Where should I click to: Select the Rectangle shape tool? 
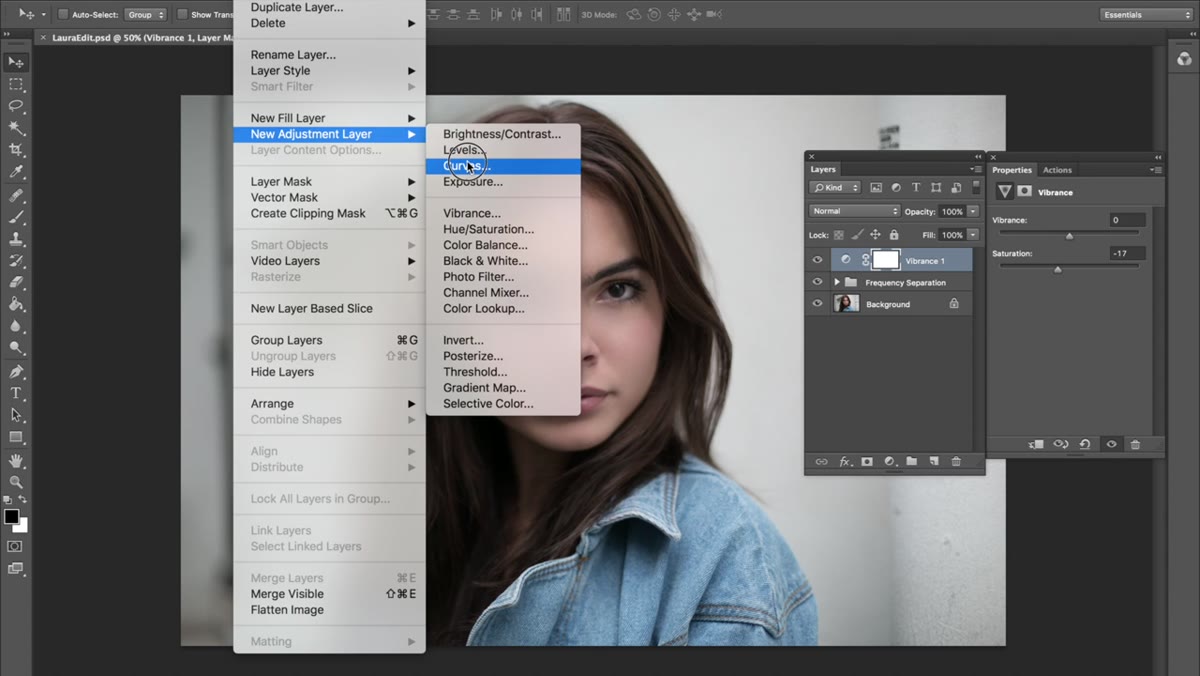[x=16, y=437]
